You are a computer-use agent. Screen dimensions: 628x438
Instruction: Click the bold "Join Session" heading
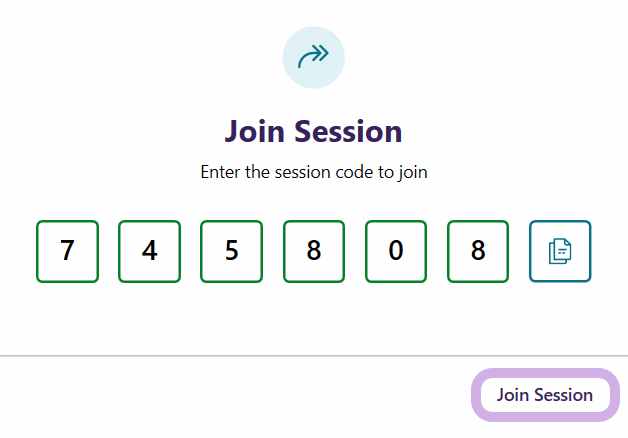[x=314, y=131]
